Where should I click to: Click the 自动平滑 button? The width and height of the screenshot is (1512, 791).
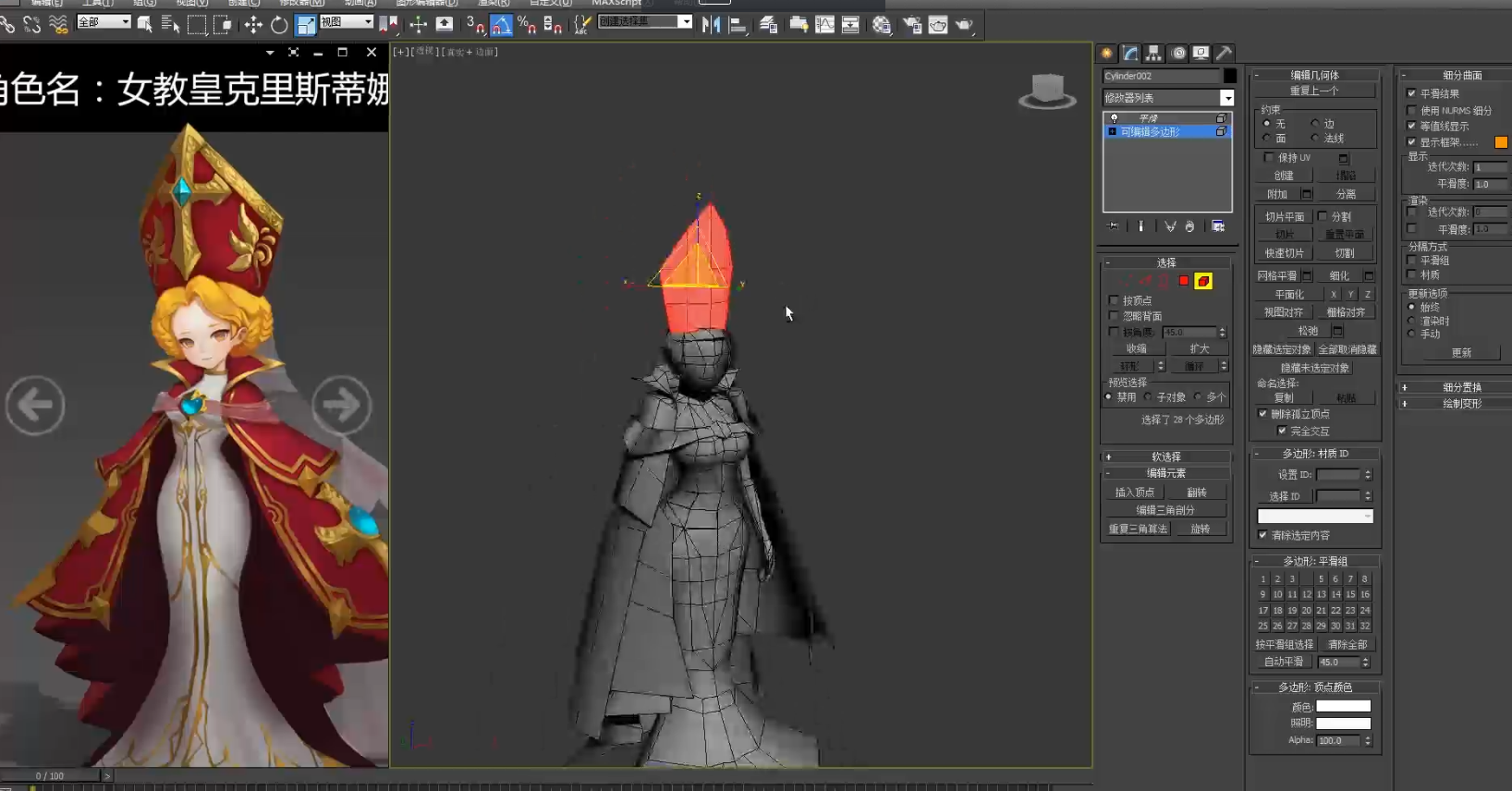(1284, 662)
